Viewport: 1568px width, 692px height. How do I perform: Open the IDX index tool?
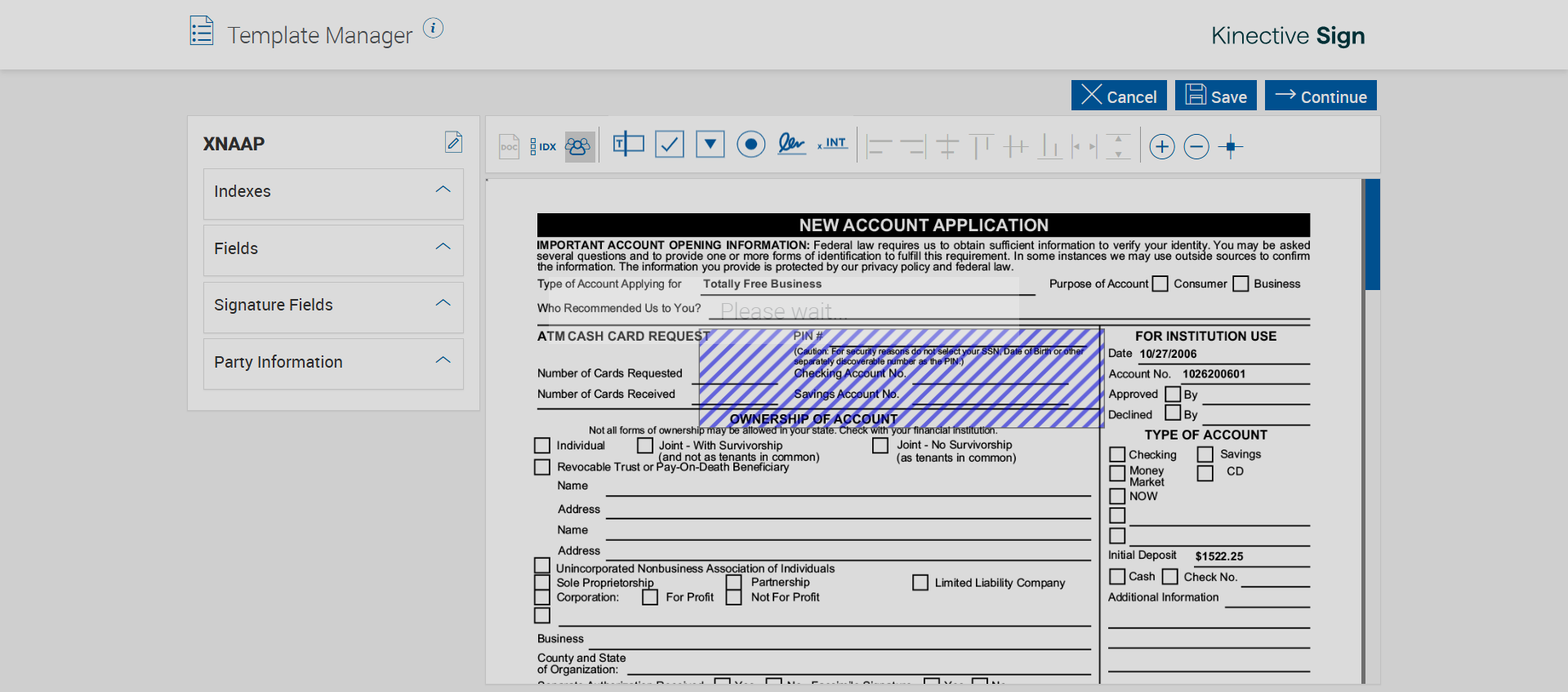point(543,147)
